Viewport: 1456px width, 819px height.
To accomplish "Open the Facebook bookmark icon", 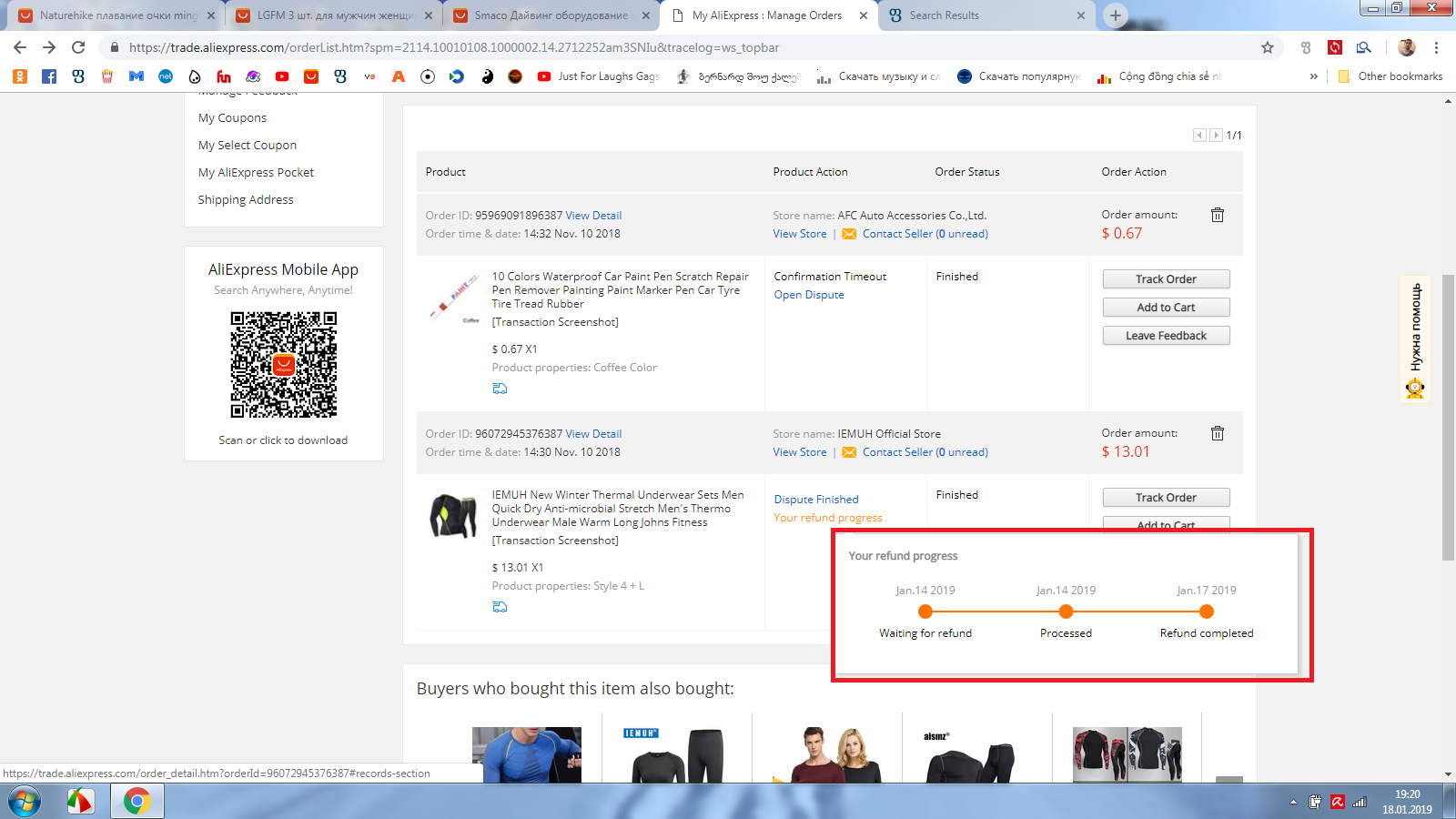I will click(x=49, y=76).
